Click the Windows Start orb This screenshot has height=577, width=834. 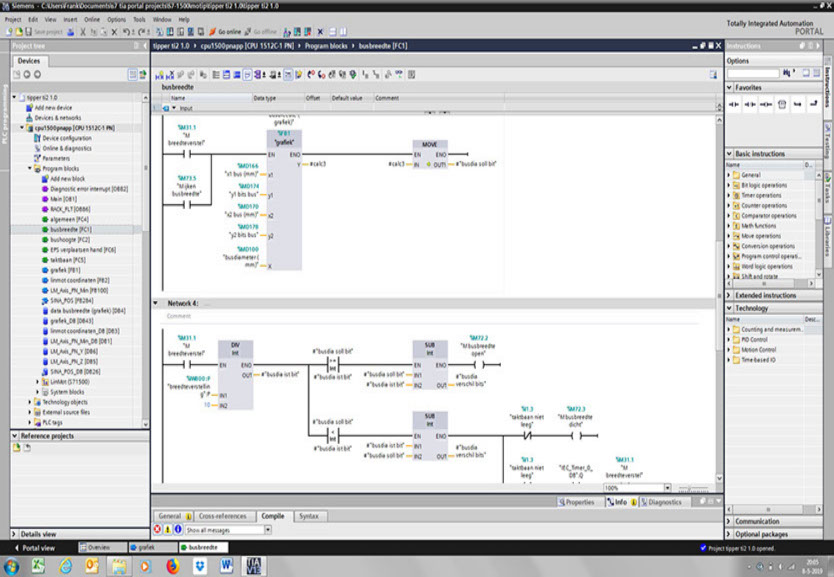(11, 566)
